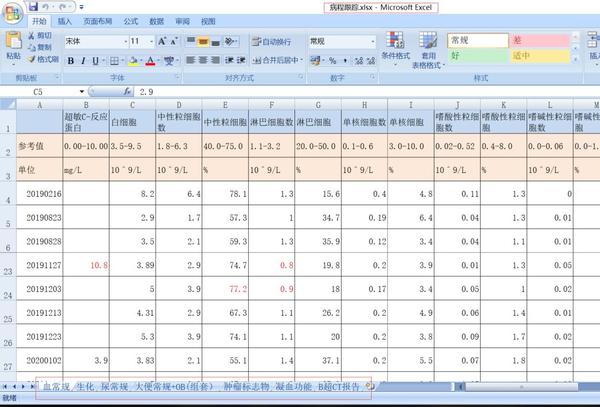Increase the cell indent

(241, 60)
